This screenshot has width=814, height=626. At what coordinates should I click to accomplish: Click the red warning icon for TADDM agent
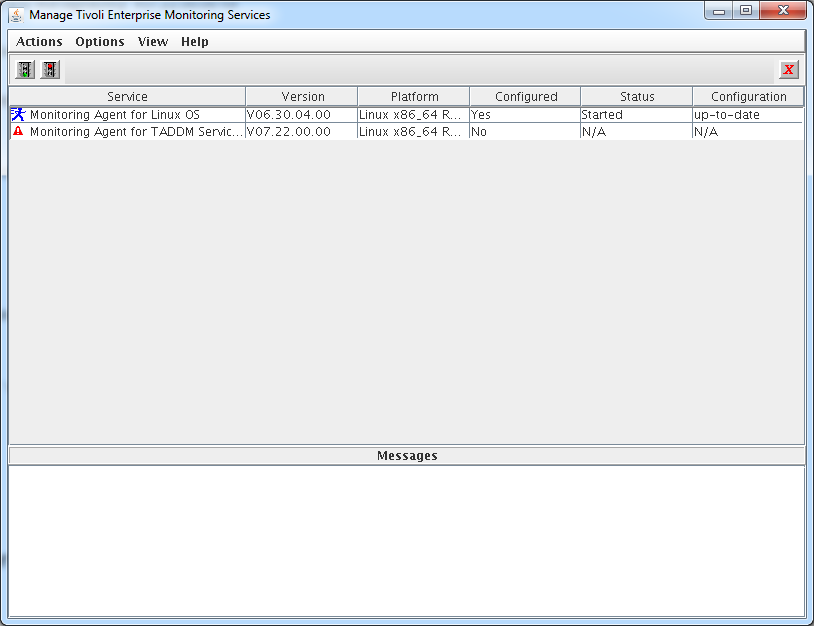tap(18, 131)
